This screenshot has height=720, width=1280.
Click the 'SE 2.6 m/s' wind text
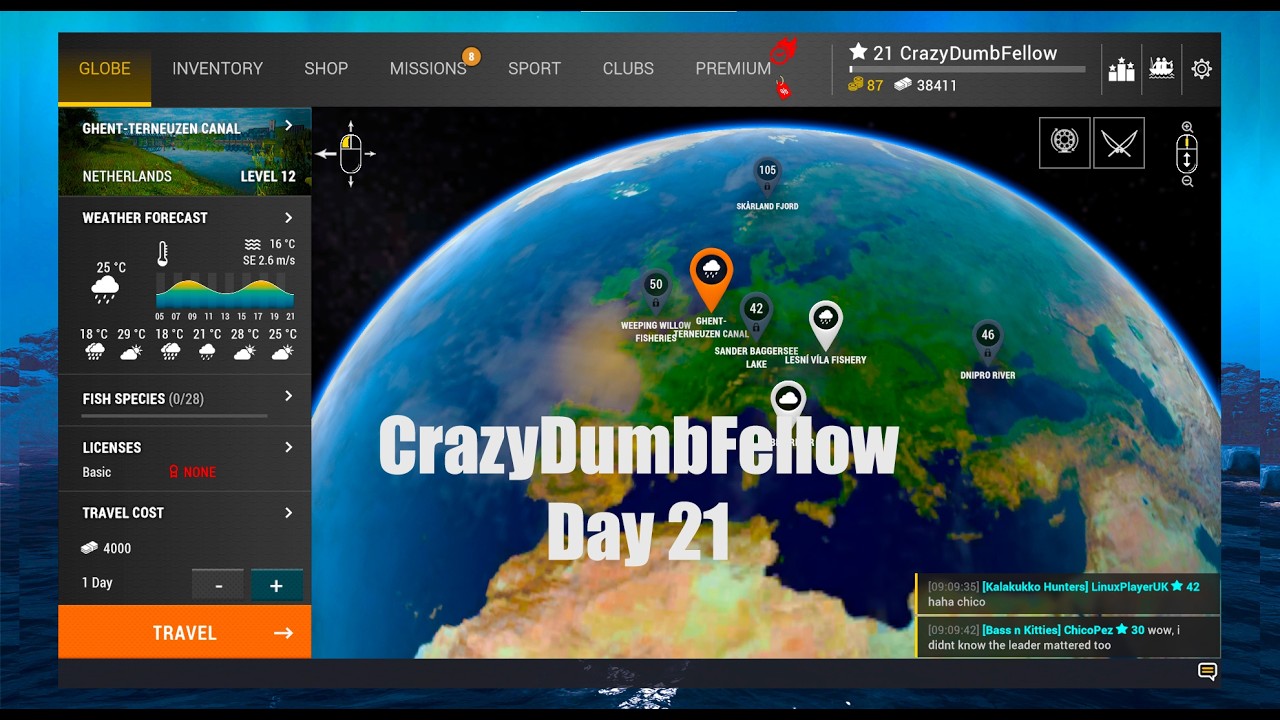tap(269, 260)
